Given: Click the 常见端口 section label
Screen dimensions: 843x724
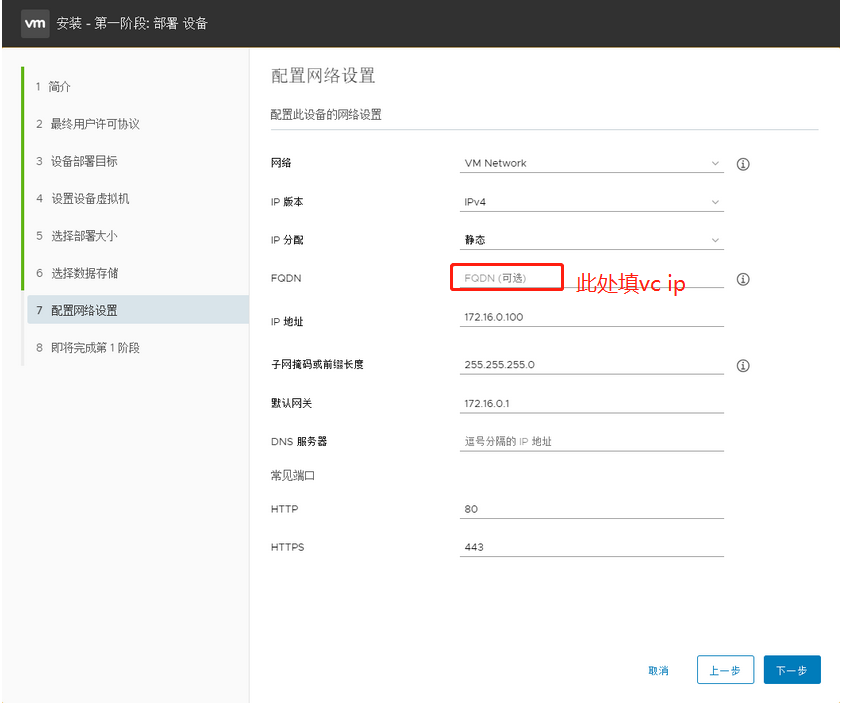Looking at the screenshot, I should click(292, 476).
